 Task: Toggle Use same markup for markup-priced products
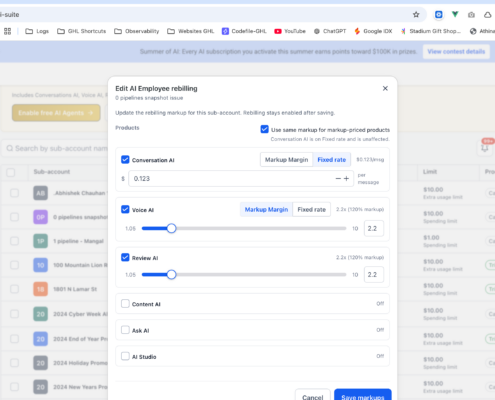[x=264, y=129]
